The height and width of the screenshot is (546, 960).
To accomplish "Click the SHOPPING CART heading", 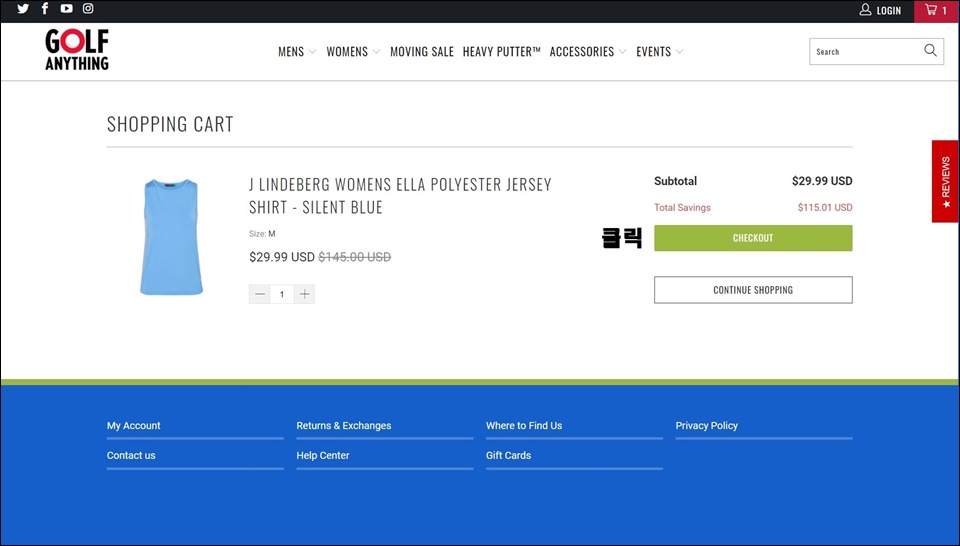I will coord(170,124).
